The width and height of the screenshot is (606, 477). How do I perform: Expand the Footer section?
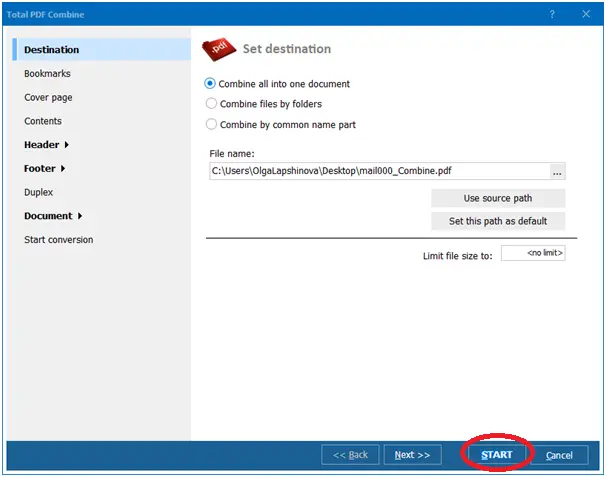tap(44, 168)
